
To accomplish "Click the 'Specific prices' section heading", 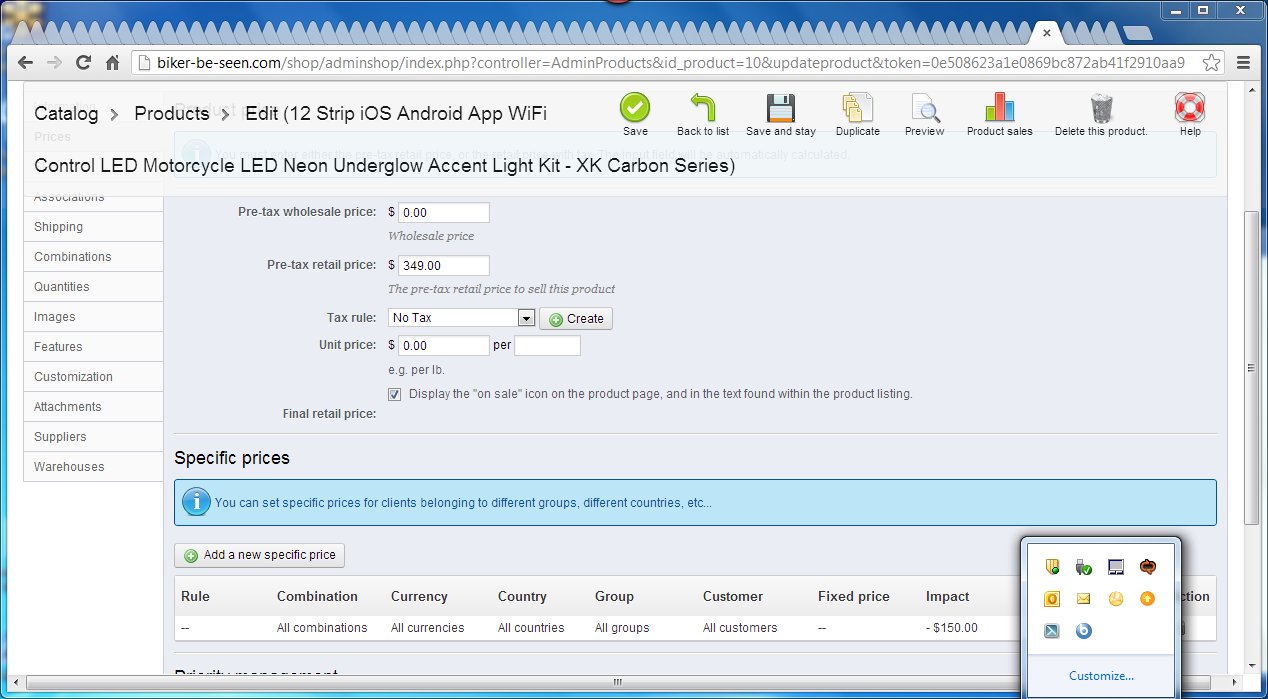I will 232,458.
